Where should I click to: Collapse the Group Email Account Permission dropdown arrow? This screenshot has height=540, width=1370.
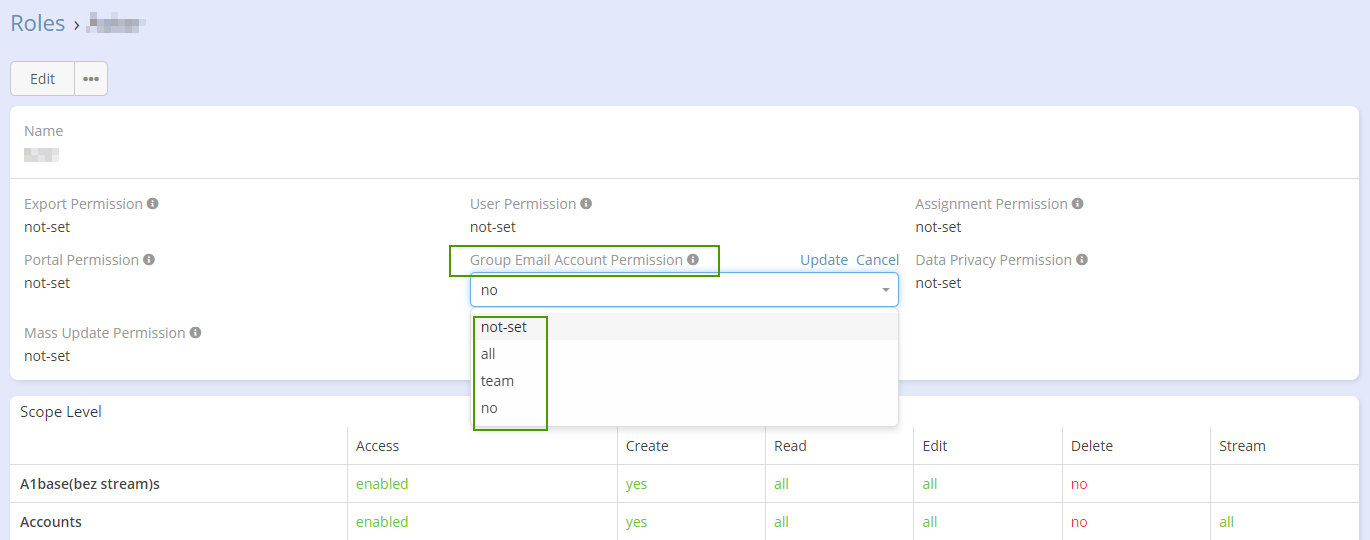pyautogui.click(x=885, y=290)
